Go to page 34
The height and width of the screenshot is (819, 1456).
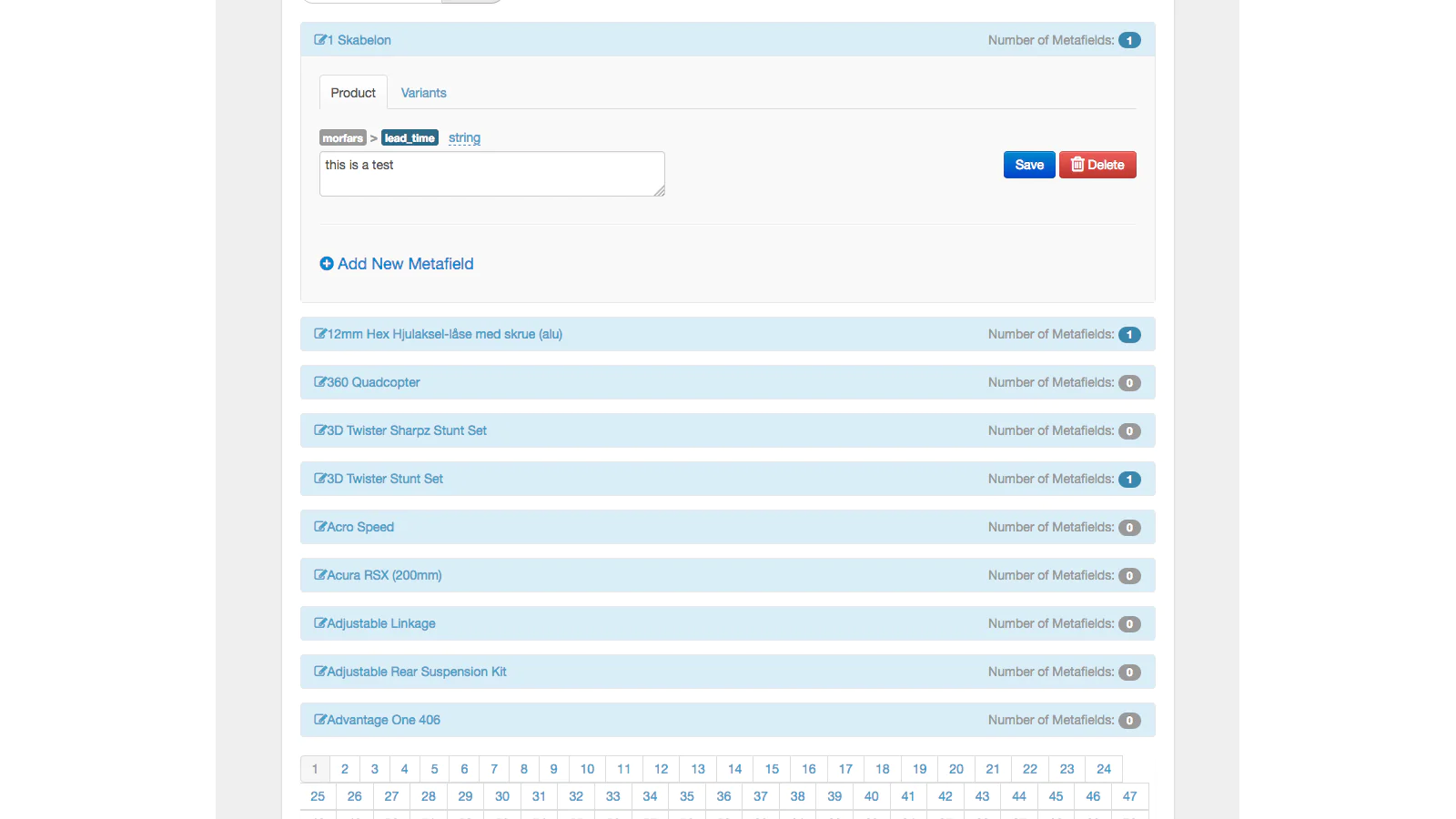650,796
